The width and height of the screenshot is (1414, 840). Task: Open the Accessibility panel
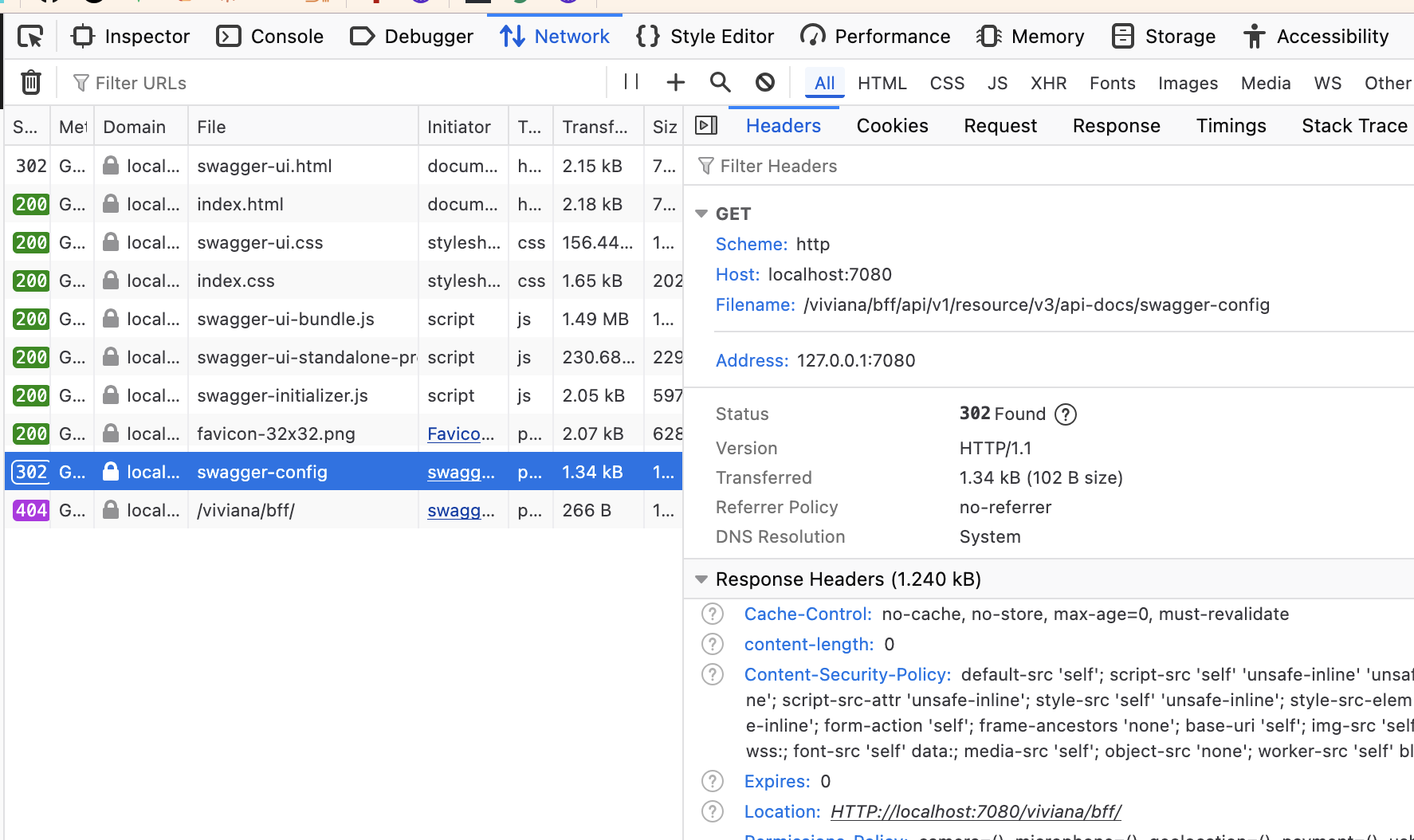pos(1316,37)
